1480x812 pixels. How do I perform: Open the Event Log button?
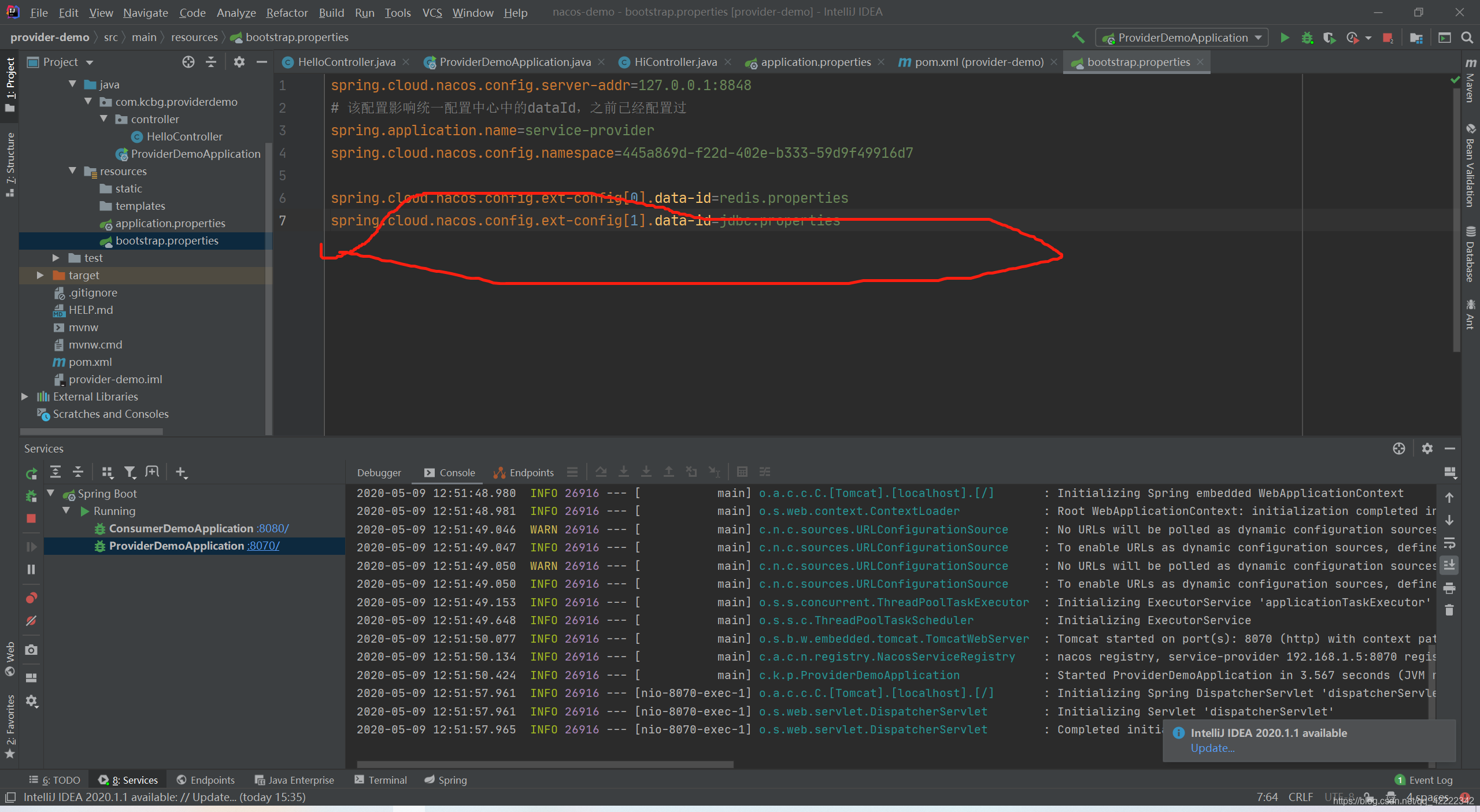[x=1423, y=780]
